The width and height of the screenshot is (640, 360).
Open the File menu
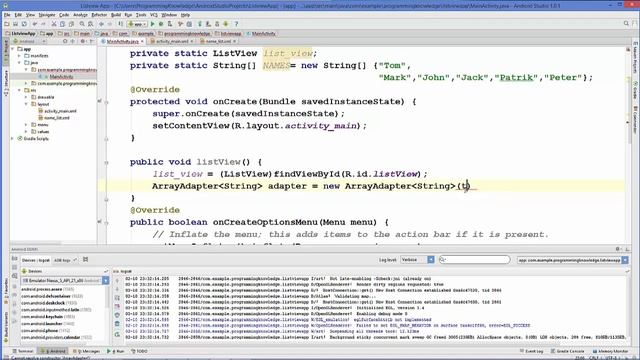coord(7,15)
